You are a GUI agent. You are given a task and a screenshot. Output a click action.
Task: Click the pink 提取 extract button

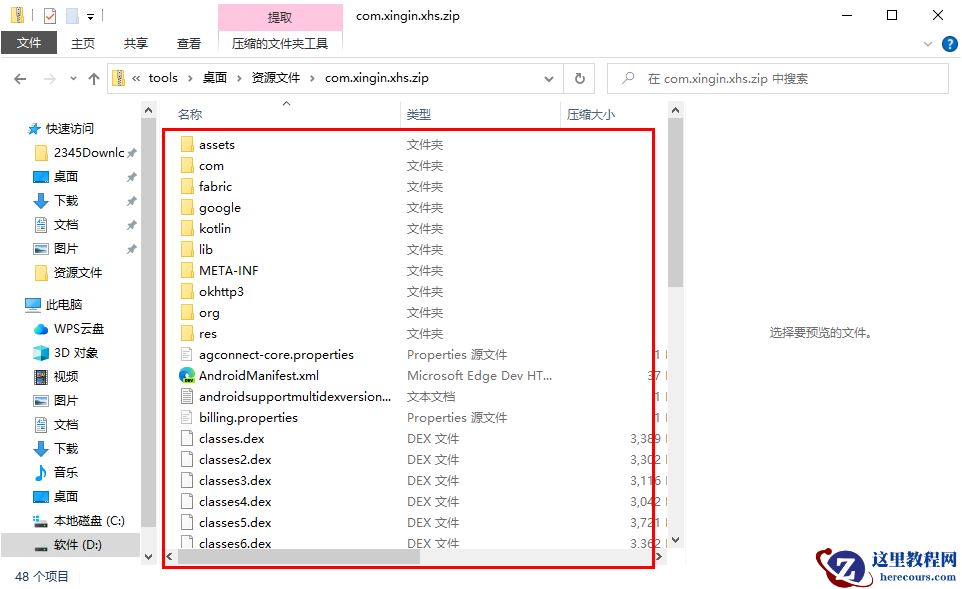point(280,16)
